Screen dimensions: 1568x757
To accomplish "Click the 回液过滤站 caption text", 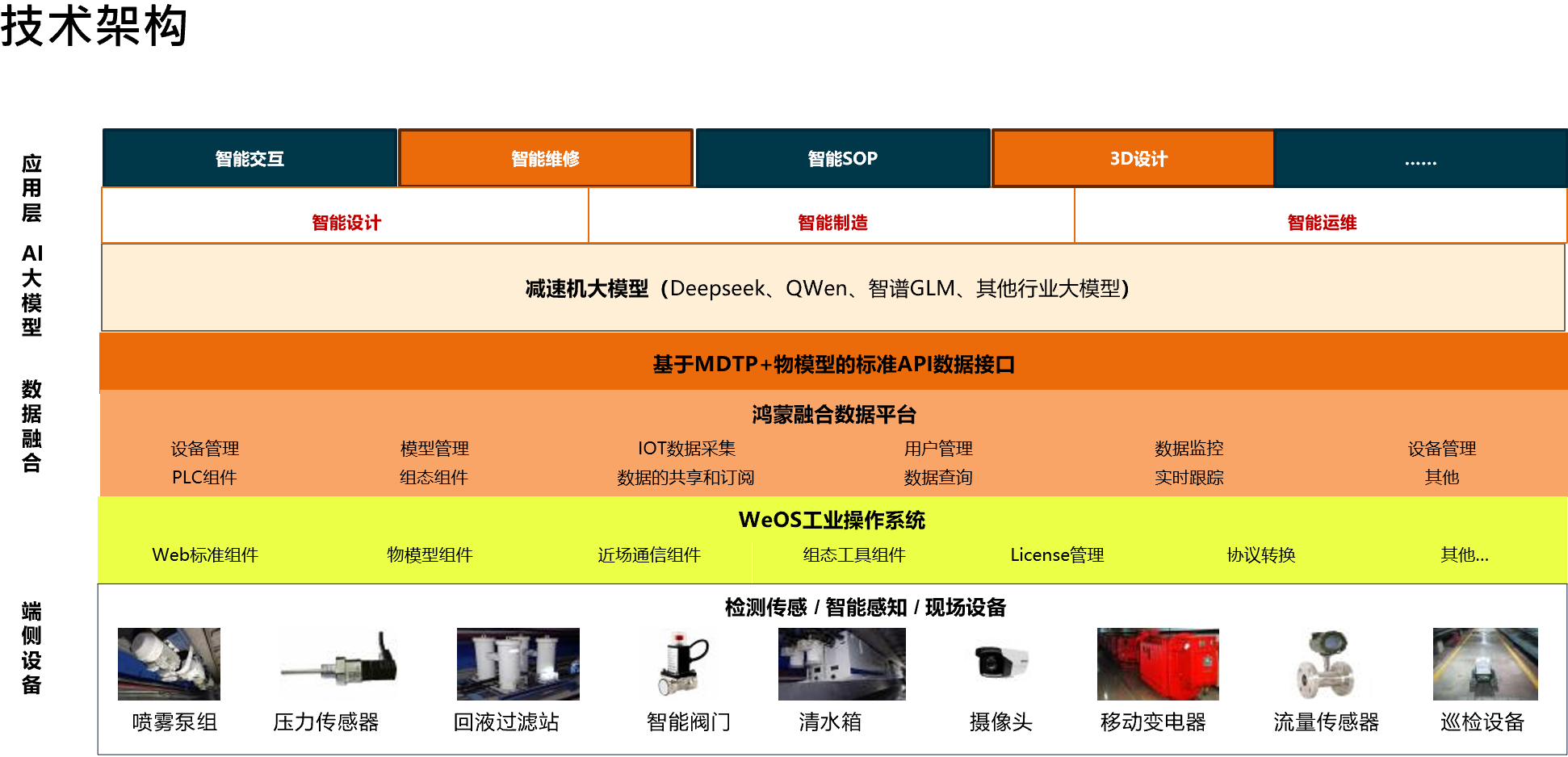I will click(506, 722).
